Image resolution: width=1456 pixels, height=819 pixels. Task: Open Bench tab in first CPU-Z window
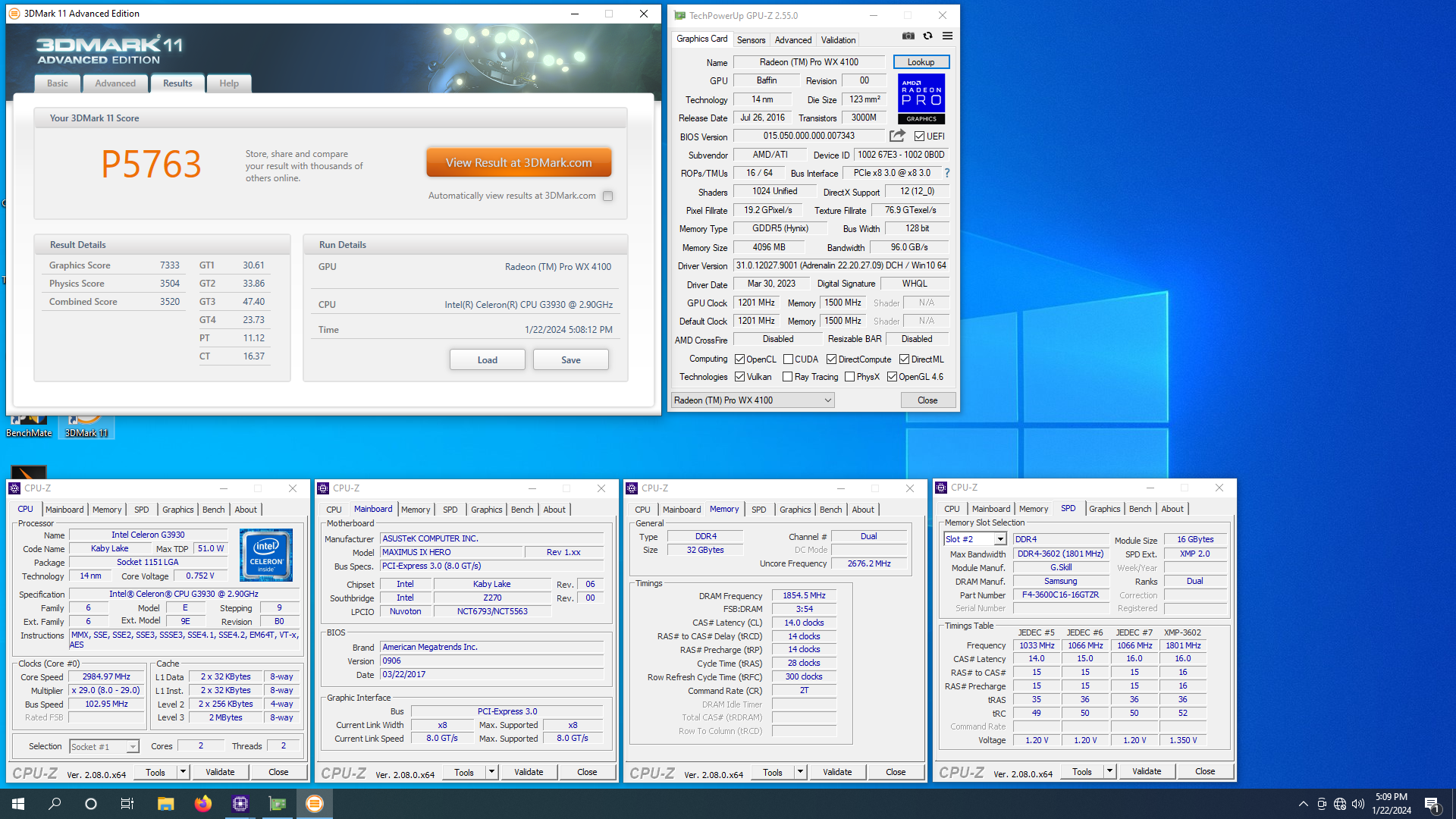(213, 510)
